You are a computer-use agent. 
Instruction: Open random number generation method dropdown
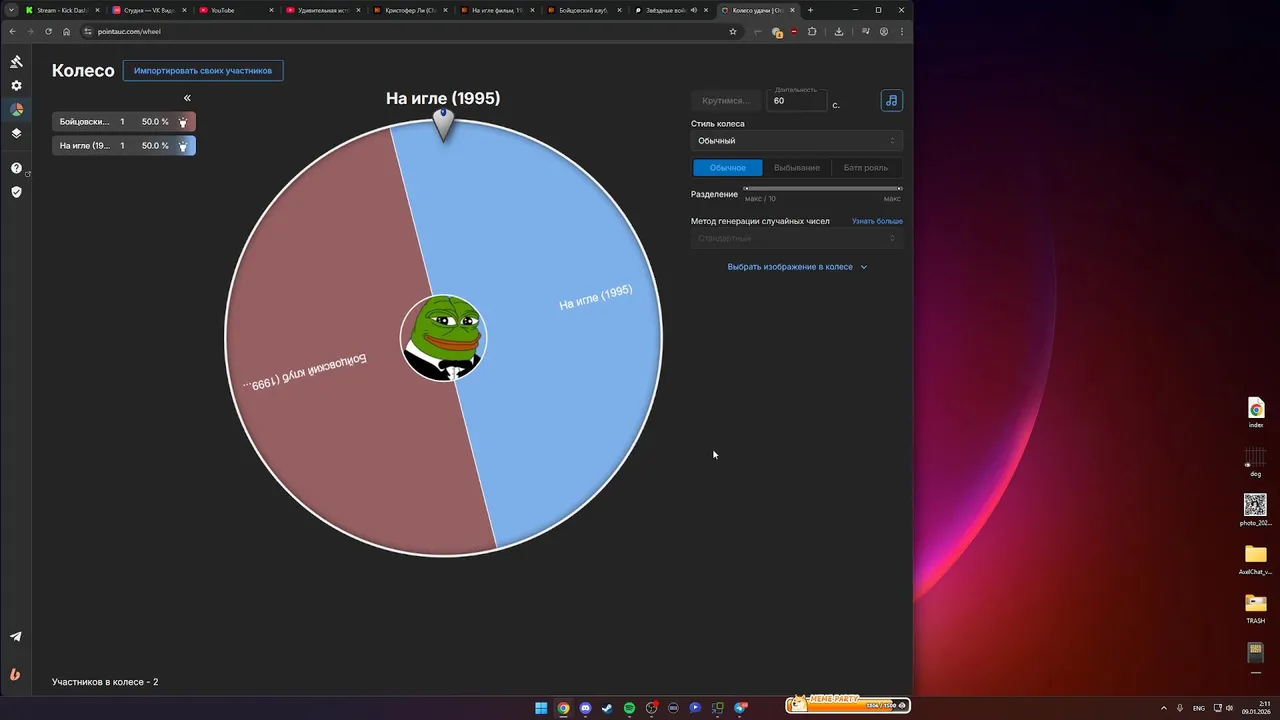[x=796, y=238]
